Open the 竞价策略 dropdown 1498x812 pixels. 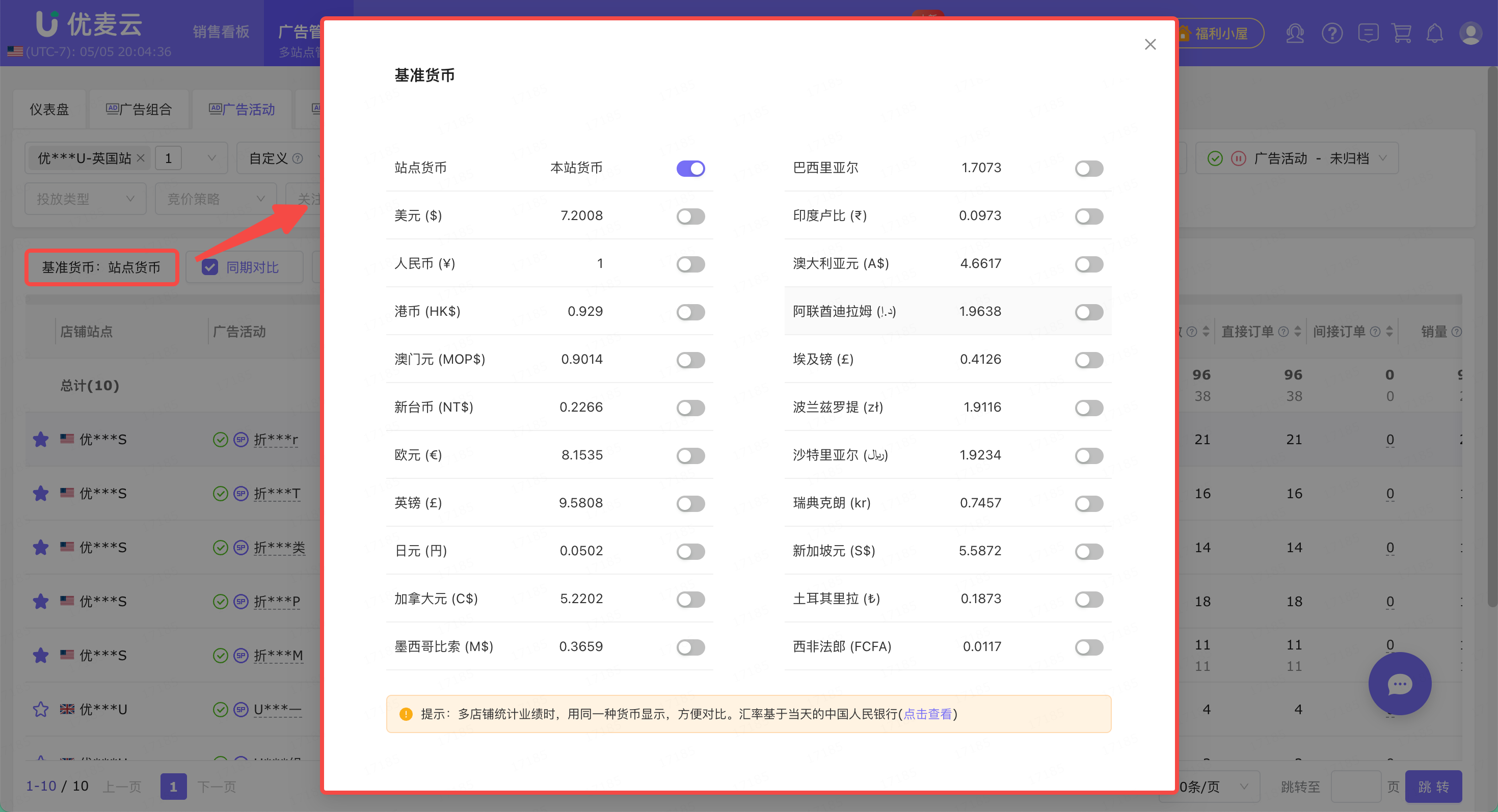pos(216,199)
